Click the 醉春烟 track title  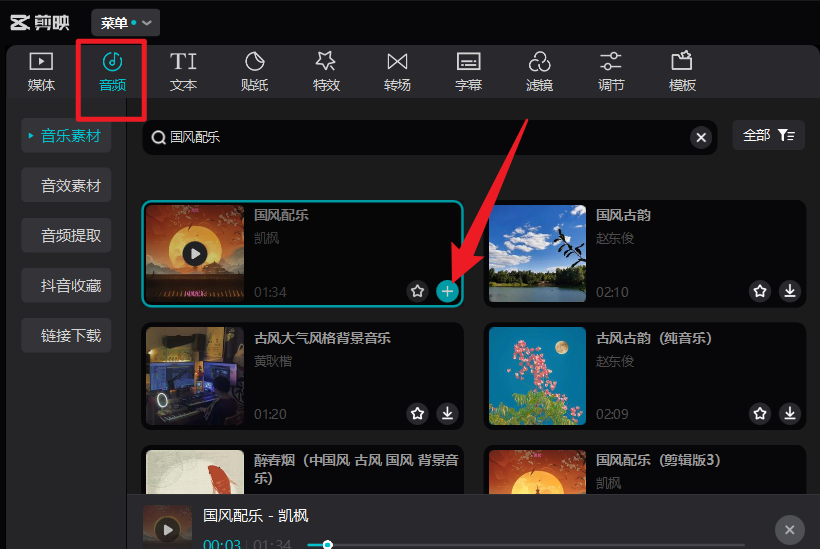point(356,469)
